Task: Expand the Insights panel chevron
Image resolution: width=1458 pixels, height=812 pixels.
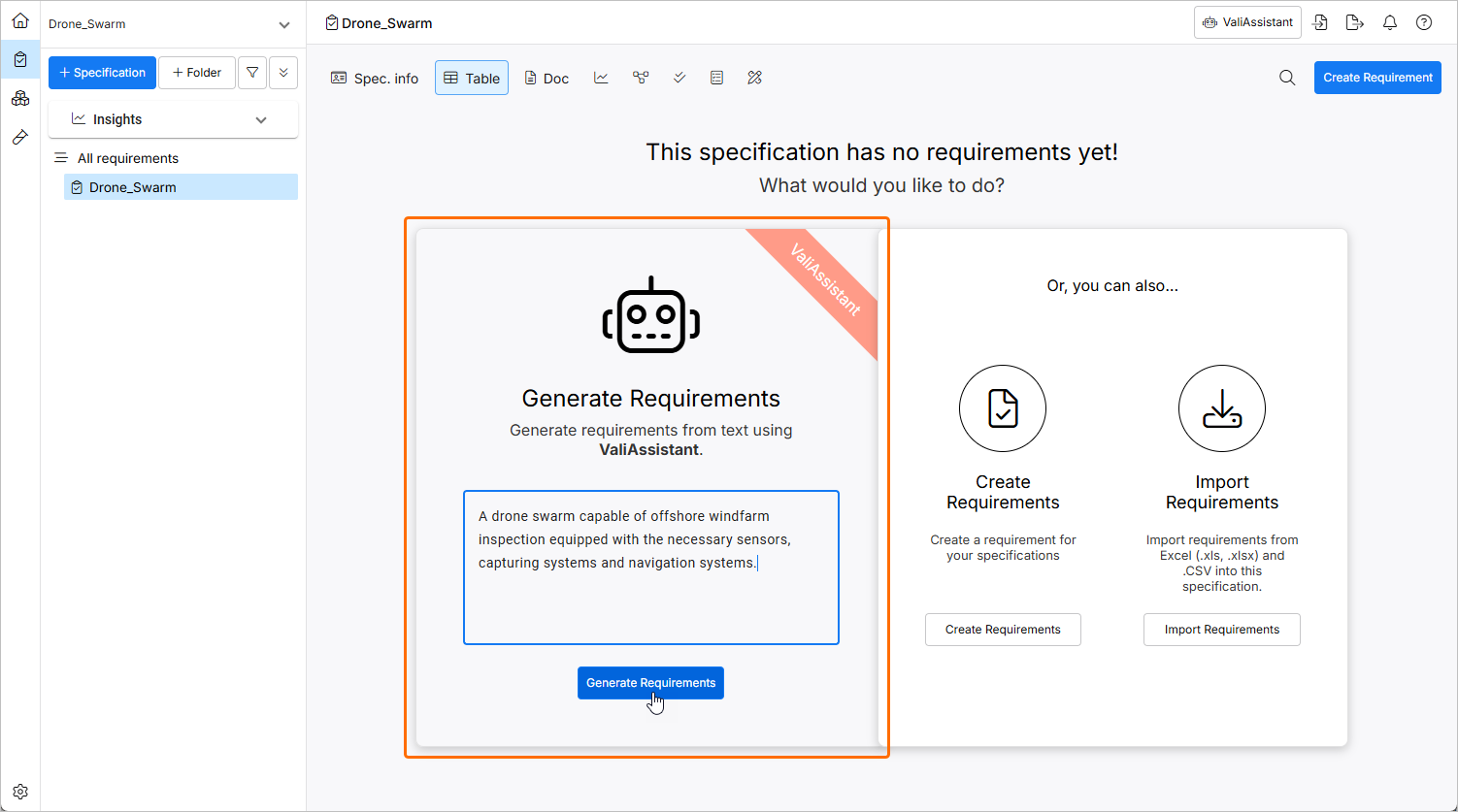Action: 261,119
